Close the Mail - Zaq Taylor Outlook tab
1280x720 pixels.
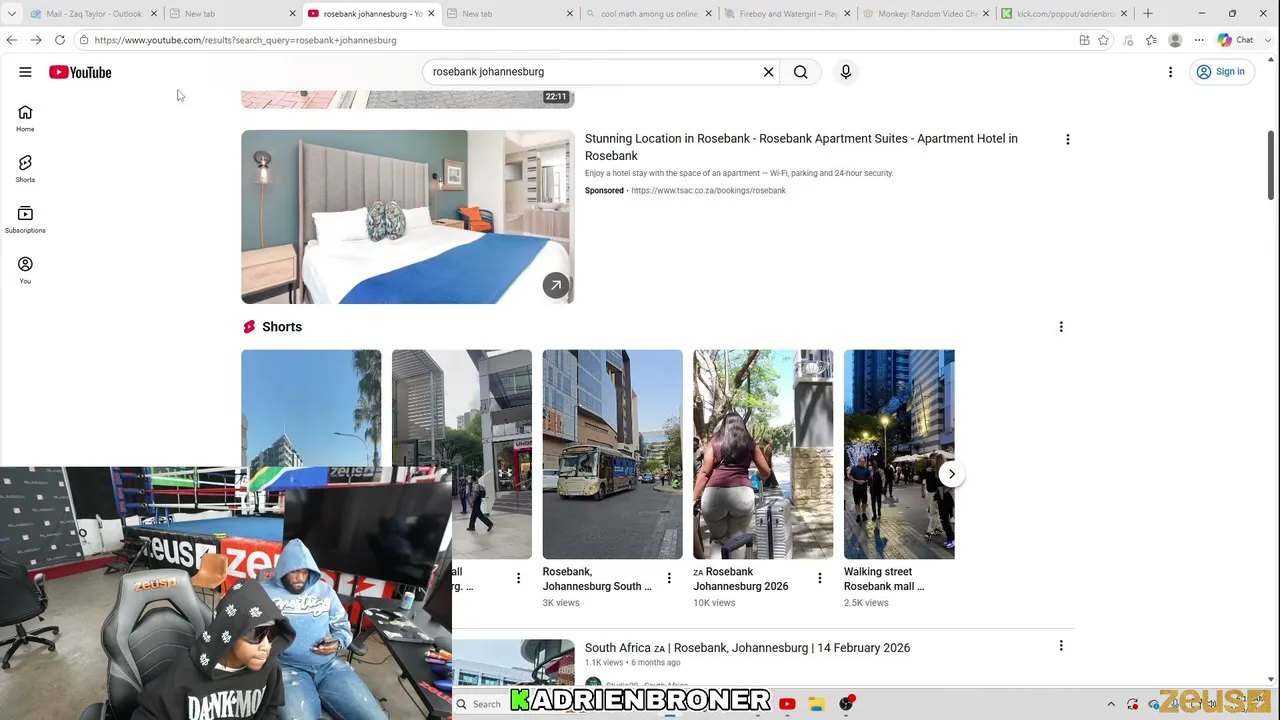tap(154, 14)
